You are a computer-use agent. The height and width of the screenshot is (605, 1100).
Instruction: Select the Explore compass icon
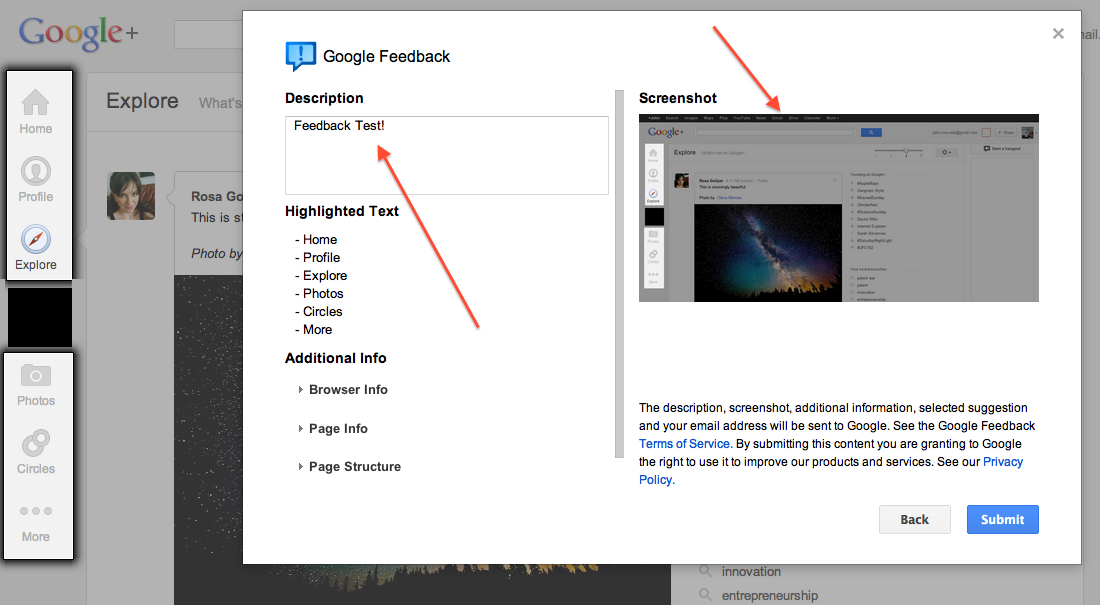tap(36, 239)
